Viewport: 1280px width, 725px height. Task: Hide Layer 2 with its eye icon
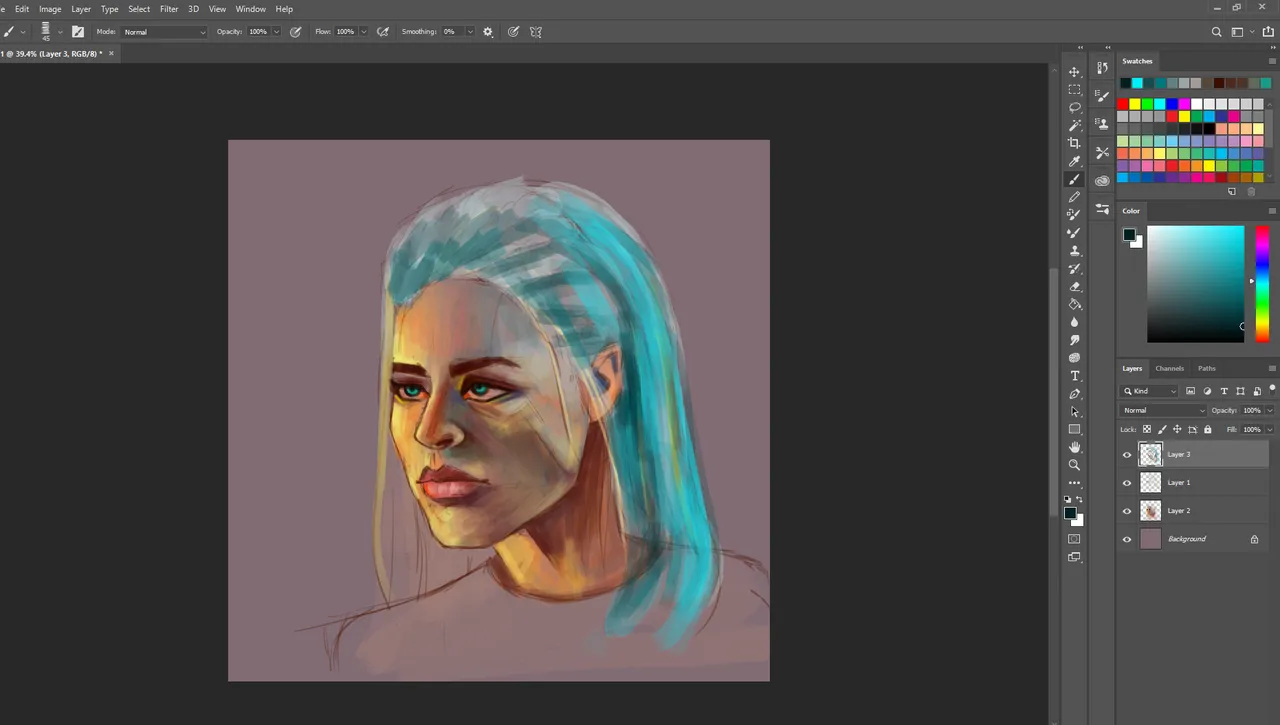[1127, 511]
